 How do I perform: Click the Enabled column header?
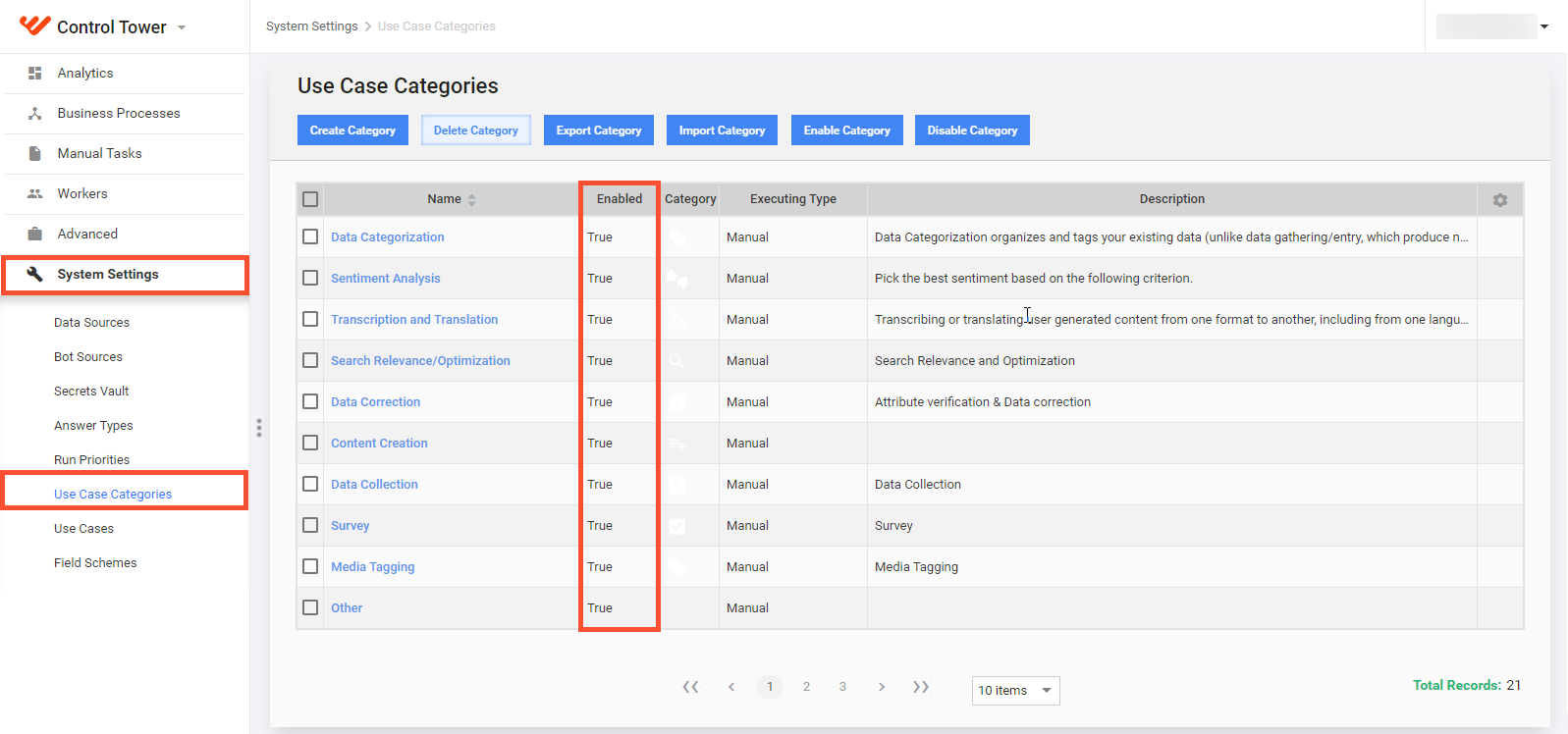pyautogui.click(x=620, y=198)
